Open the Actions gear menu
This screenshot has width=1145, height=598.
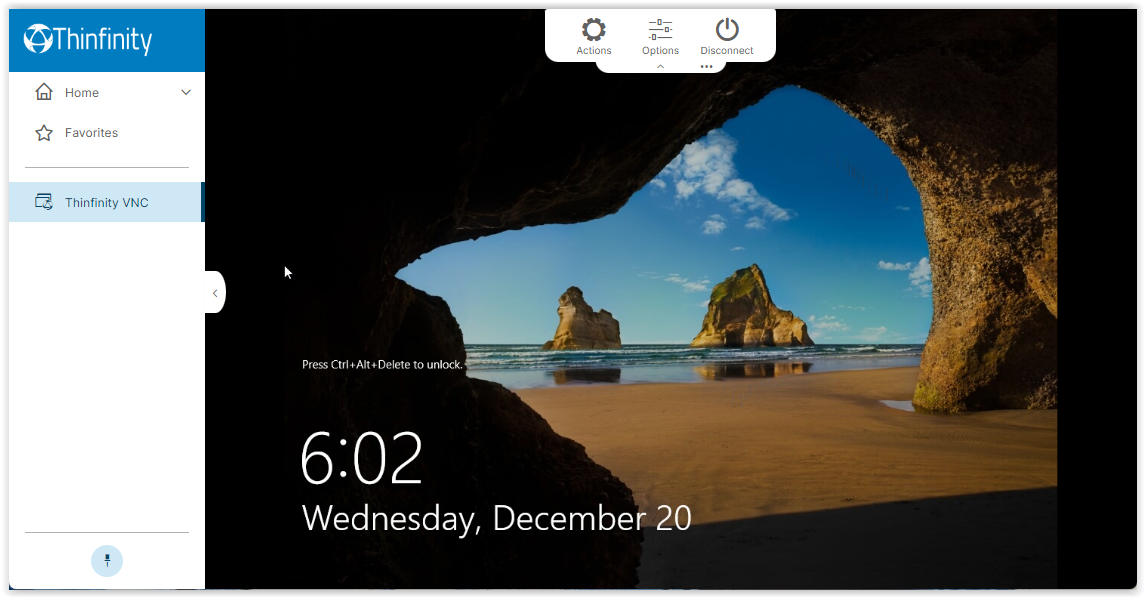593,36
